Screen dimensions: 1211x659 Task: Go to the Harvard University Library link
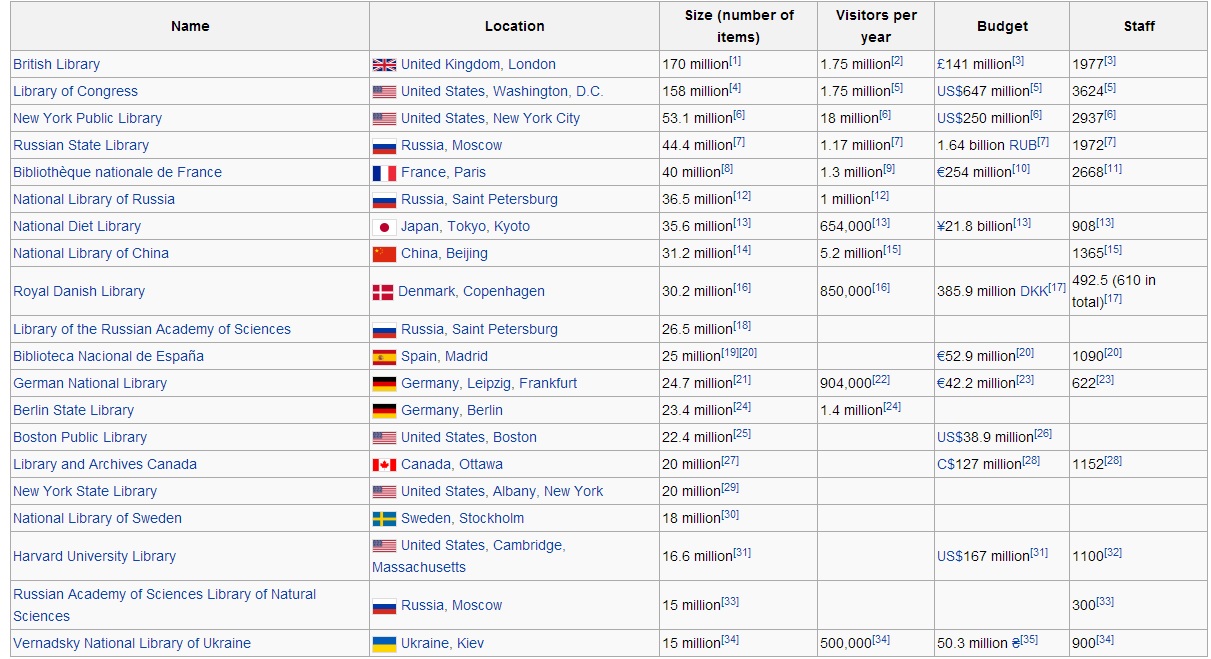coord(94,556)
